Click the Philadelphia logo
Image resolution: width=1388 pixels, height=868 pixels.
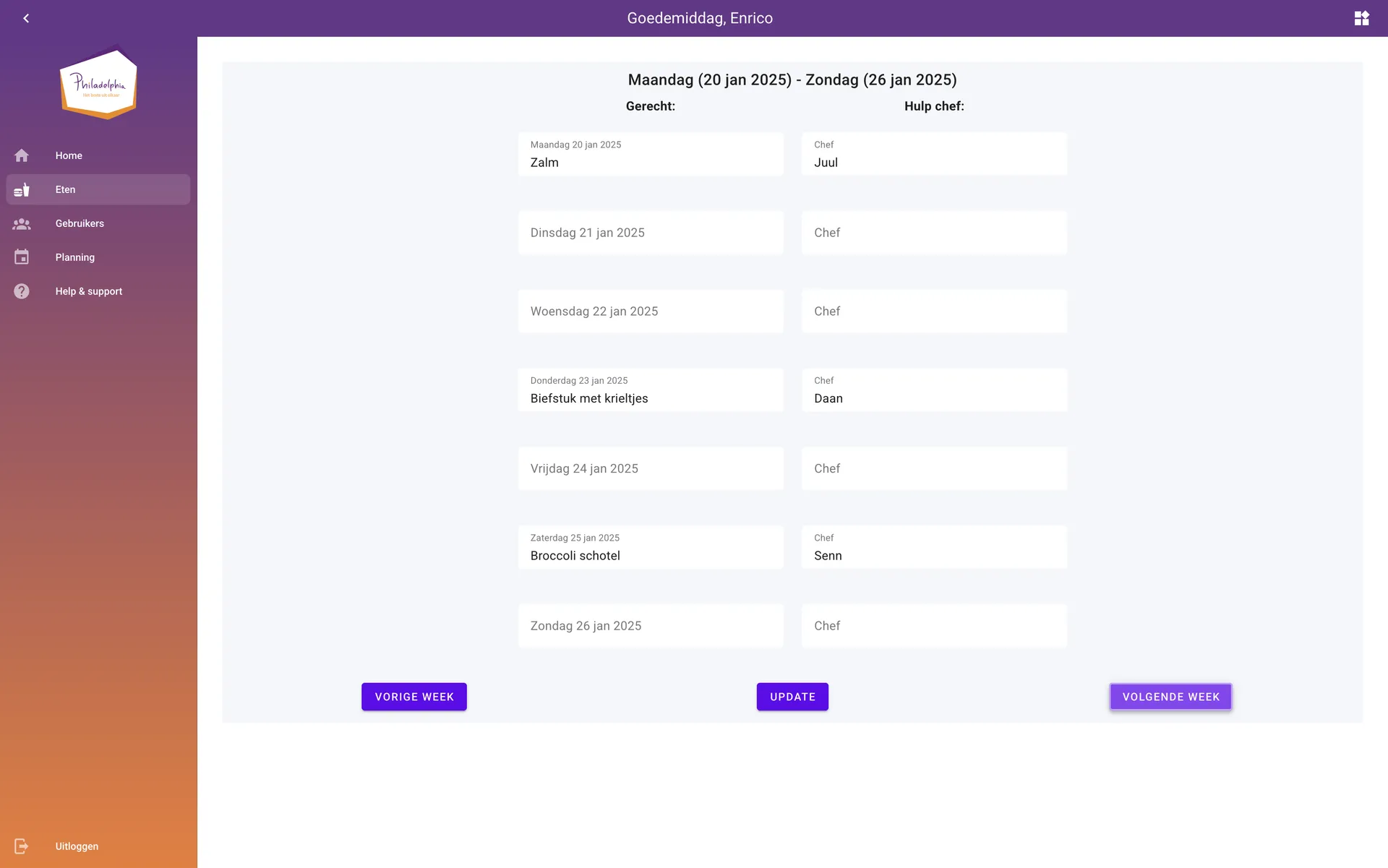[98, 82]
